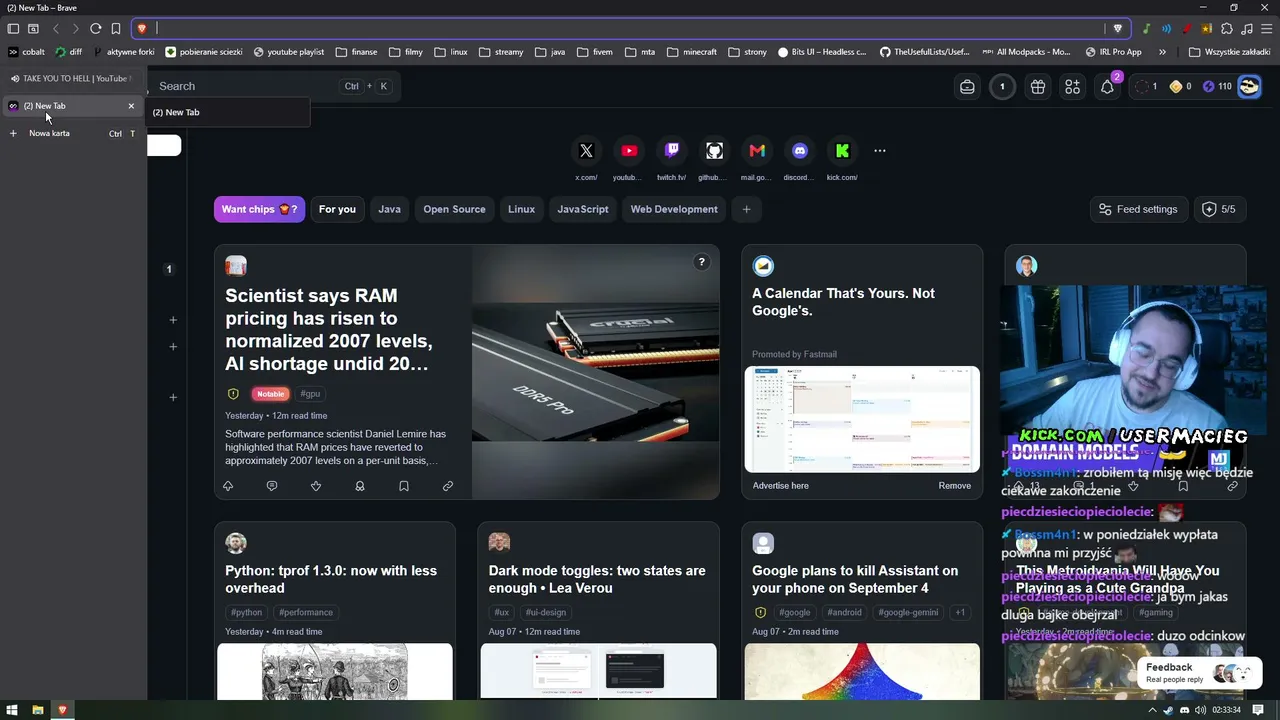This screenshot has width=1280, height=720.
Task: Comment on the RAM pricing article
Action: tap(272, 486)
